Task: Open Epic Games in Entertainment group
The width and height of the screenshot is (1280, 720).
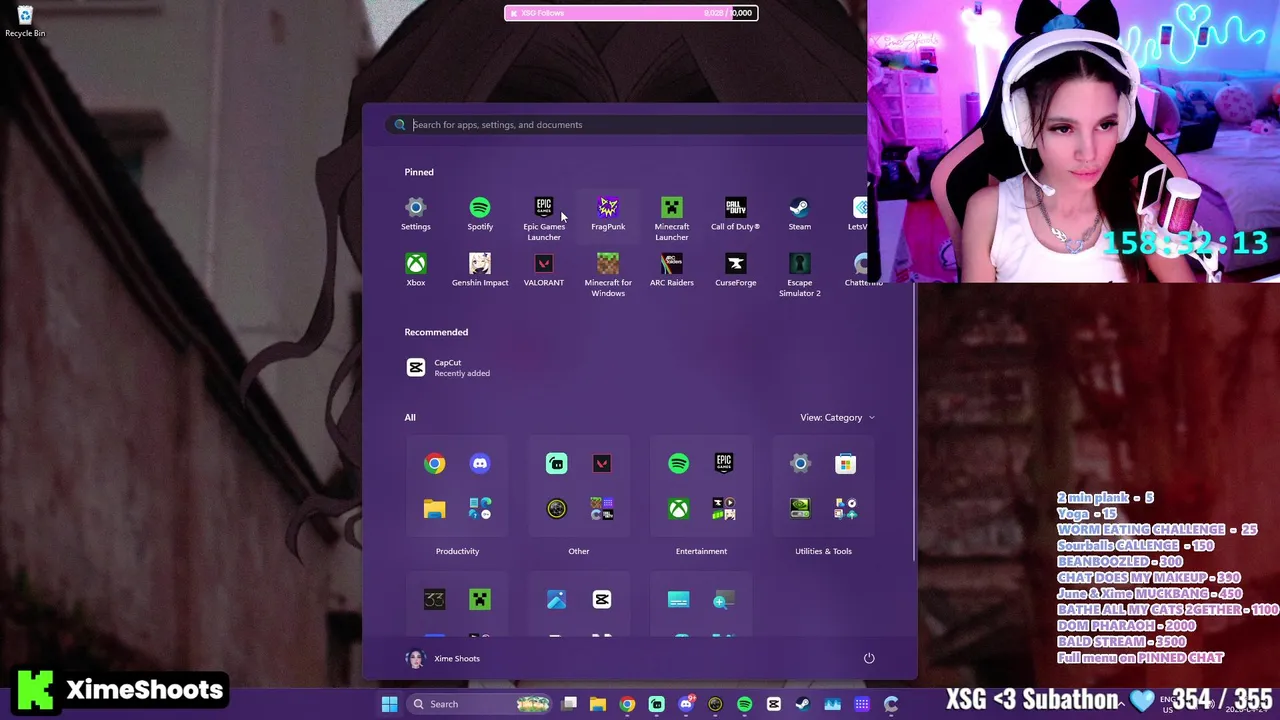Action: [724, 464]
